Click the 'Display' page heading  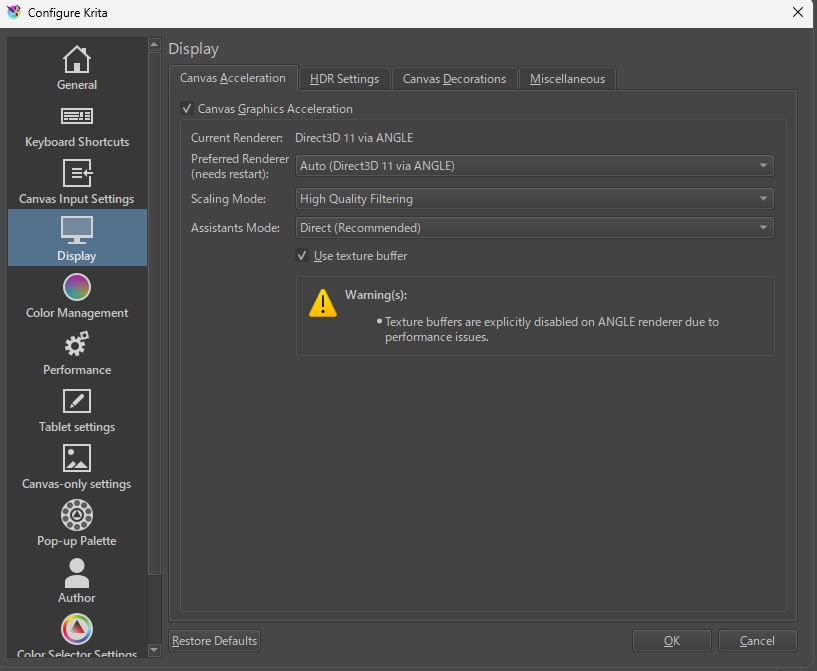(193, 49)
